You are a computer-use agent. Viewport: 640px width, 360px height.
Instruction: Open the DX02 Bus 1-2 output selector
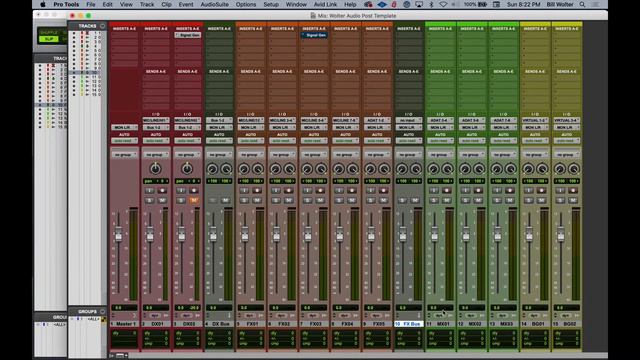pyautogui.click(x=187, y=127)
